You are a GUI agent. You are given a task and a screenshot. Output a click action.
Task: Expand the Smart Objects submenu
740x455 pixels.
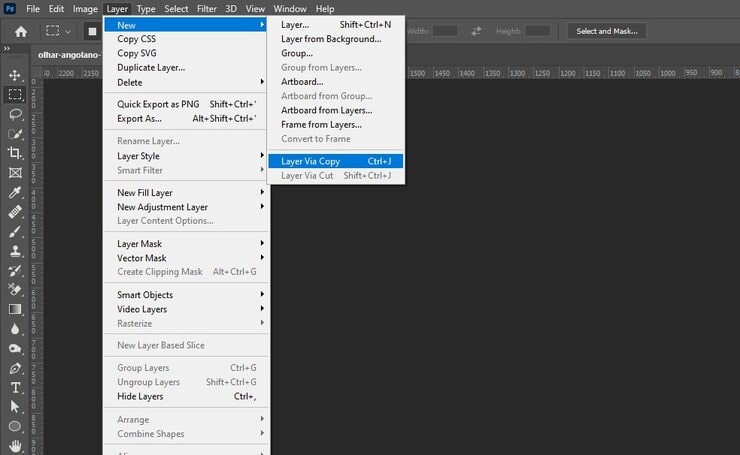point(186,295)
